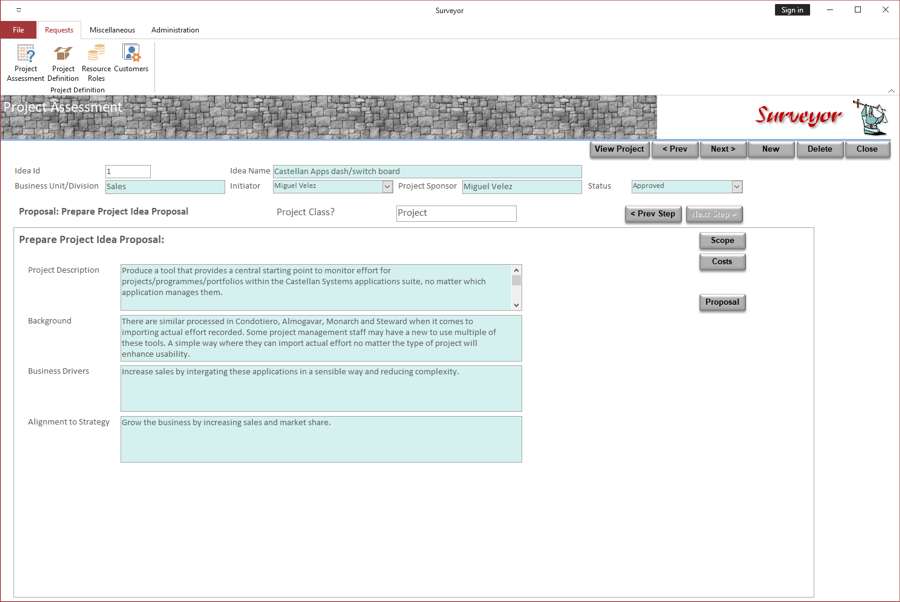This screenshot has width=900, height=602.
Task: Click the Prev Step button
Action: (653, 214)
